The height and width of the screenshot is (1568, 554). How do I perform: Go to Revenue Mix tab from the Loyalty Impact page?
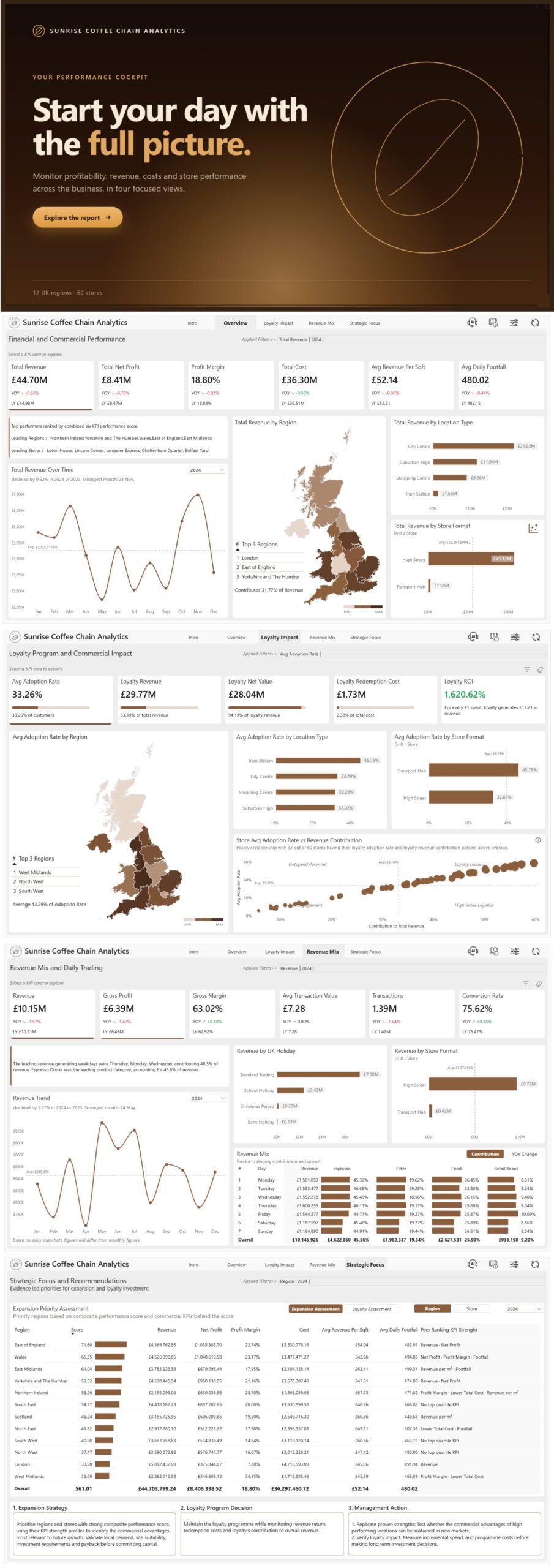[323, 638]
